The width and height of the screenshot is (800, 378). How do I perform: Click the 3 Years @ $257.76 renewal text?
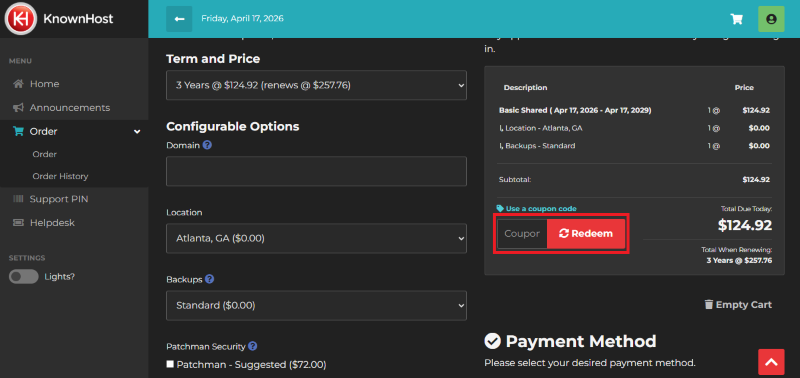(739, 261)
